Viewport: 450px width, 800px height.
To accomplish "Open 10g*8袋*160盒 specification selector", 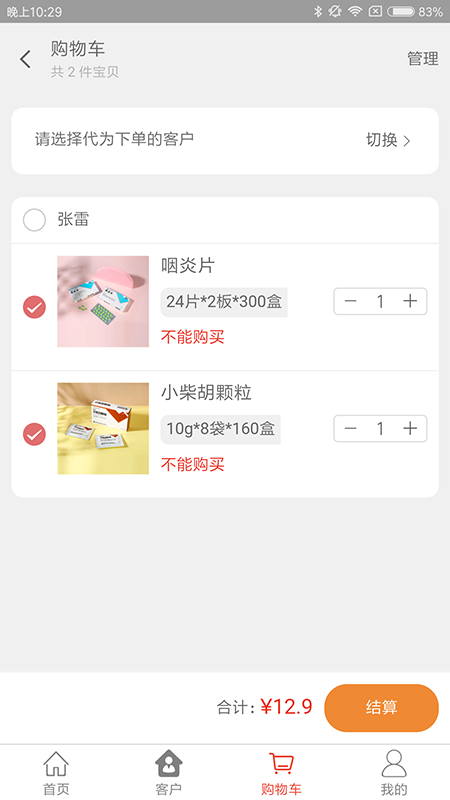I will pos(220,429).
